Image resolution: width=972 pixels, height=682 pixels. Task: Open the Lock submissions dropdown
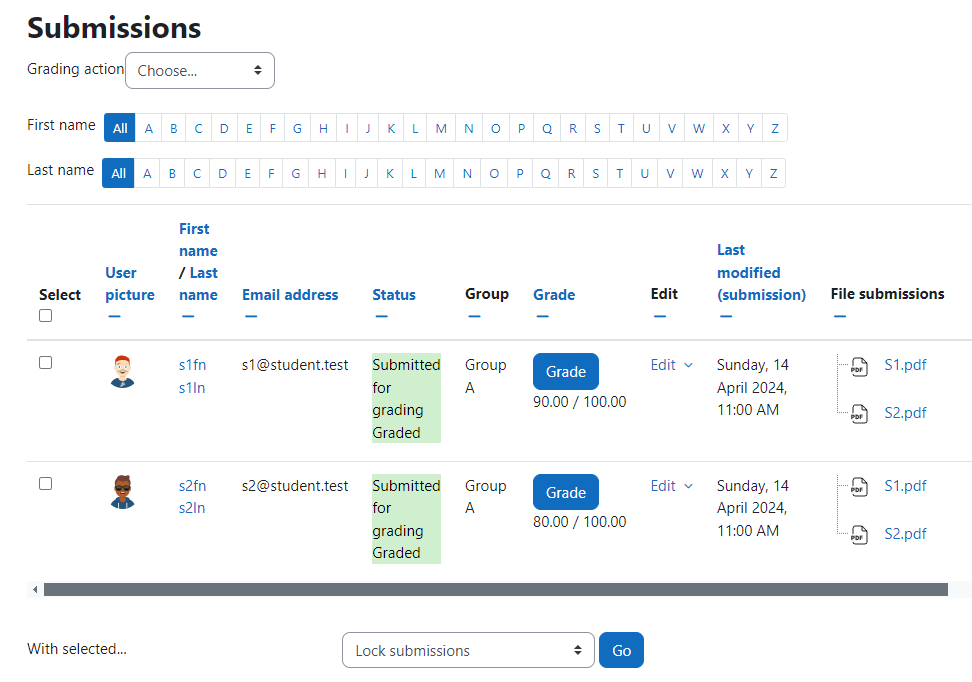(468, 650)
